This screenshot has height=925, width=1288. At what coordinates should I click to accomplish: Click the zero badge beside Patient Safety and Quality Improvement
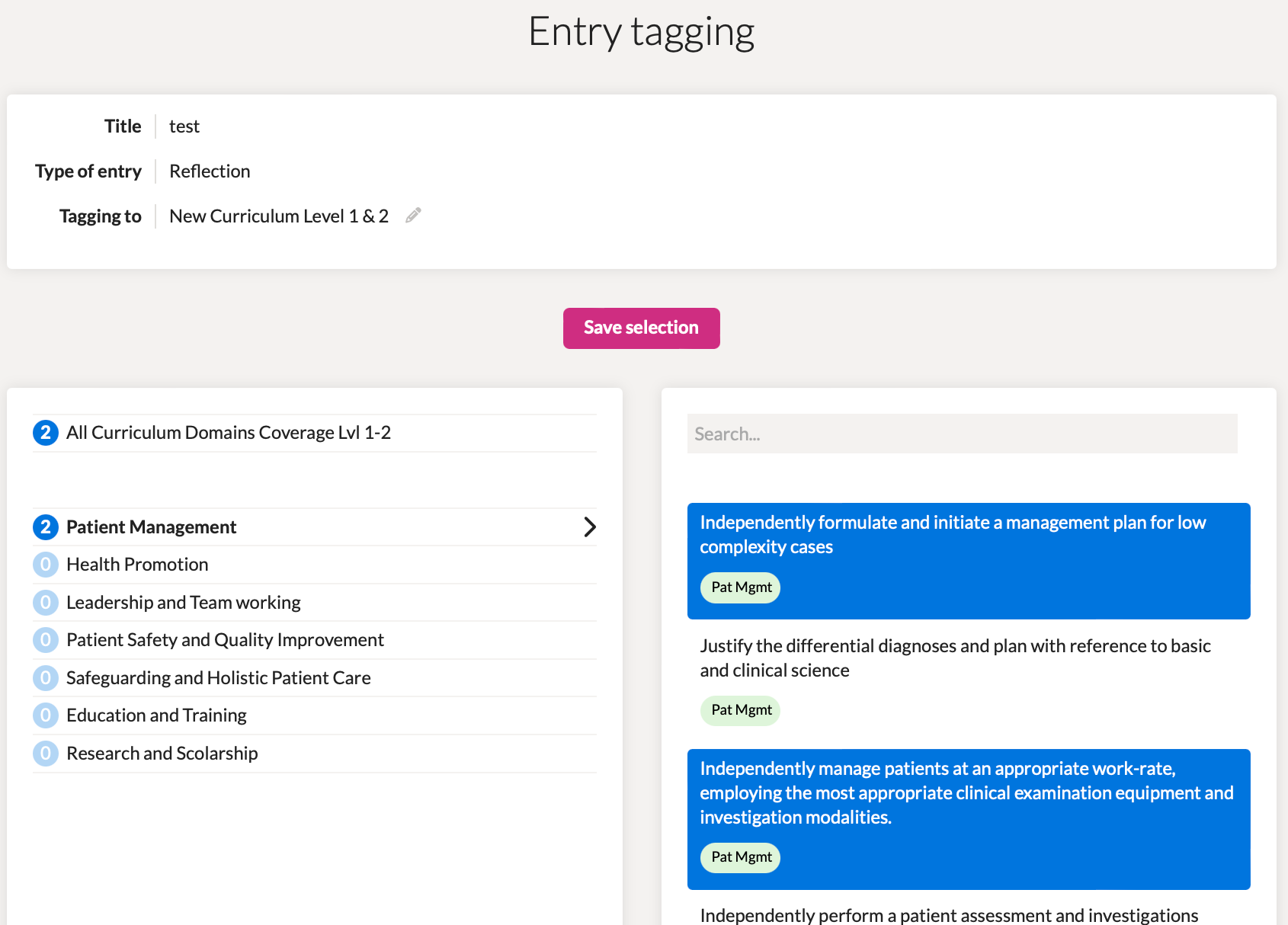[x=46, y=640]
